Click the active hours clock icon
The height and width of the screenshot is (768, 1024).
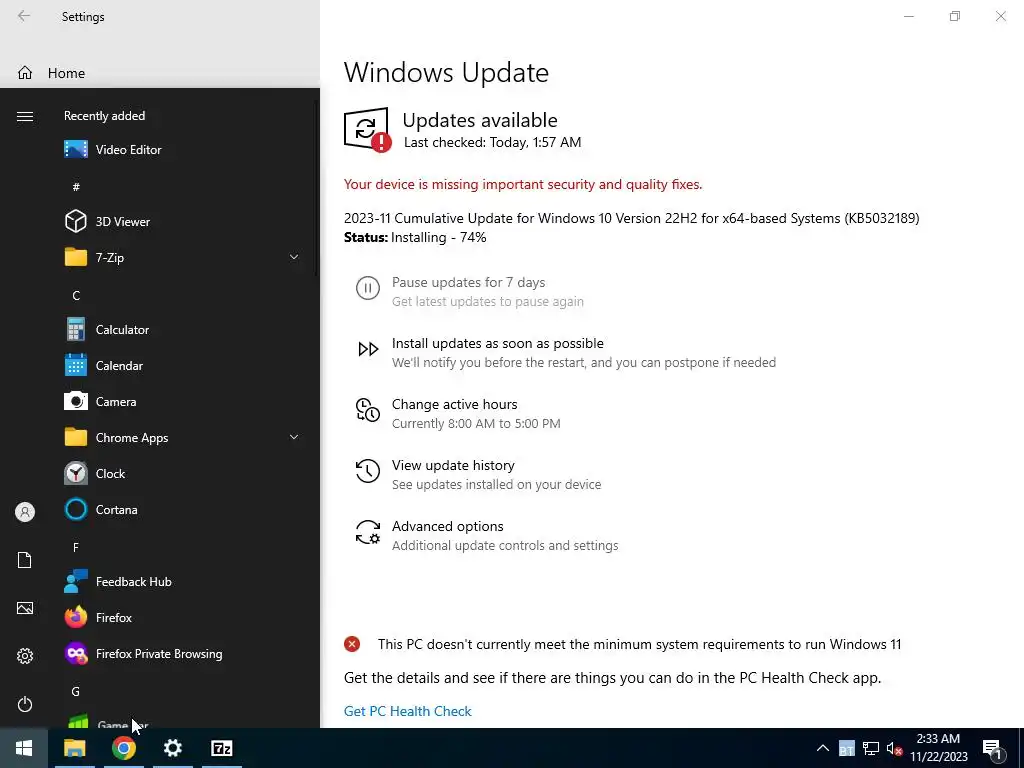coord(368,410)
